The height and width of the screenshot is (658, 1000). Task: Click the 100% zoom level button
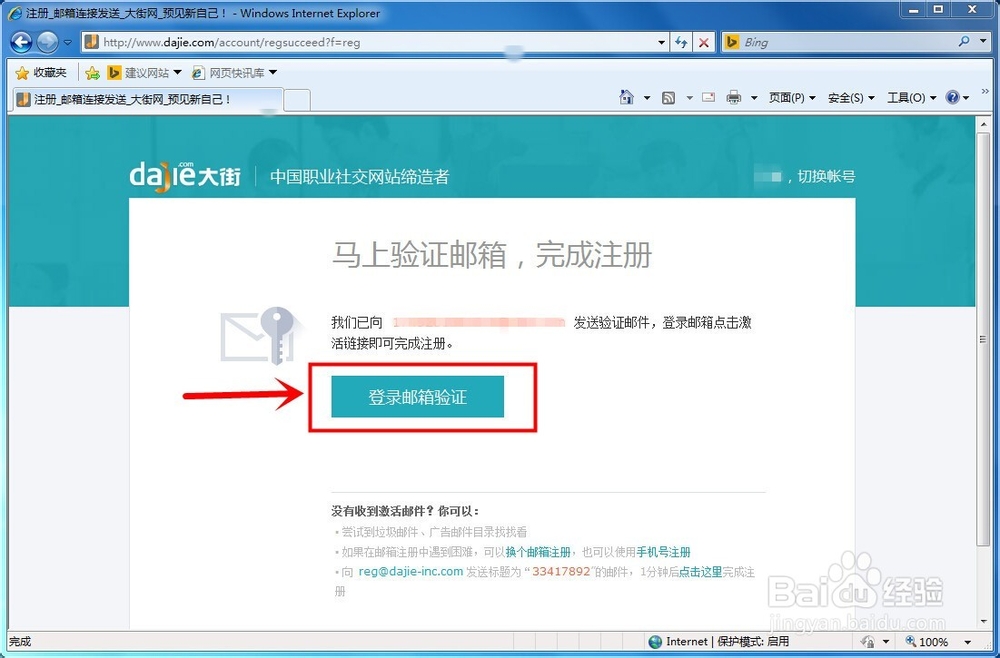927,641
